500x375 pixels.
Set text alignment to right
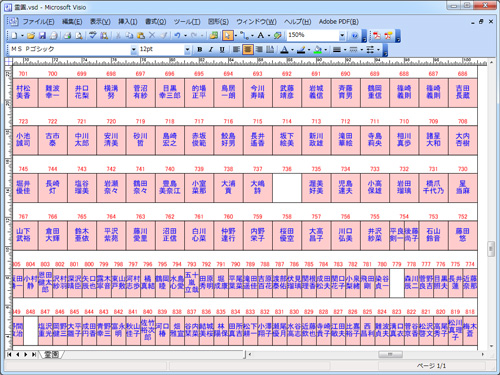coord(259,50)
